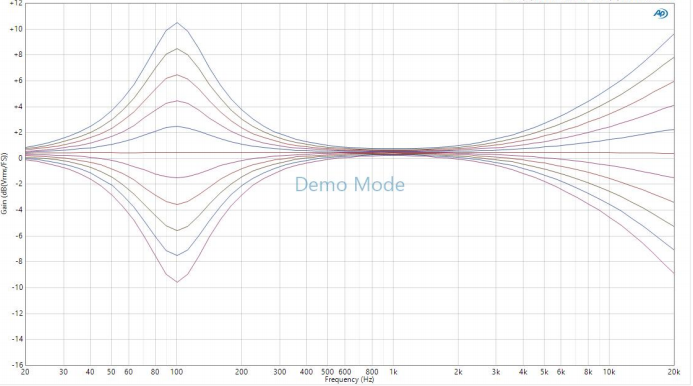Click the 800 label on the frequency axis
This screenshot has width=693, height=386.
tap(372, 372)
